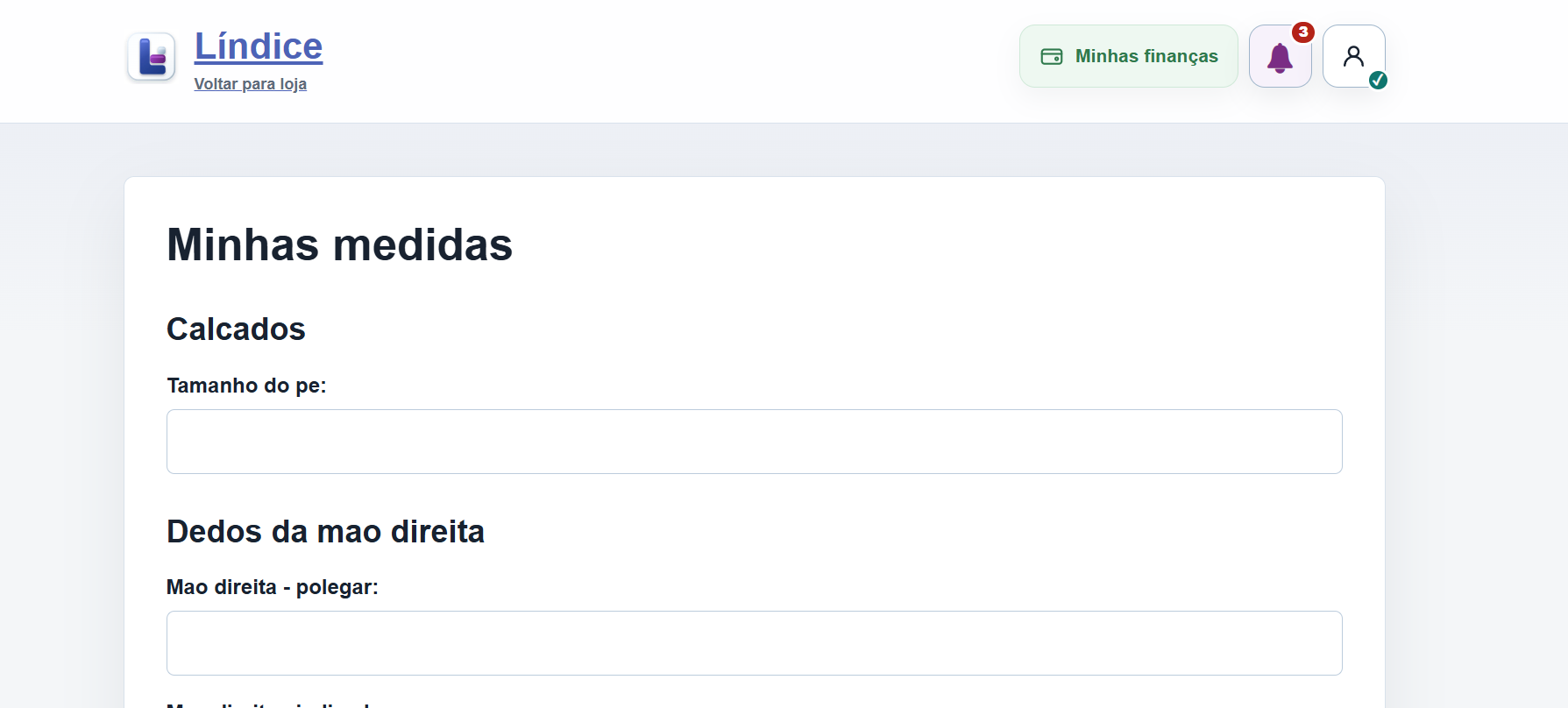Click the Mao direita - polegar label
The width and height of the screenshot is (1568, 708).
273,587
